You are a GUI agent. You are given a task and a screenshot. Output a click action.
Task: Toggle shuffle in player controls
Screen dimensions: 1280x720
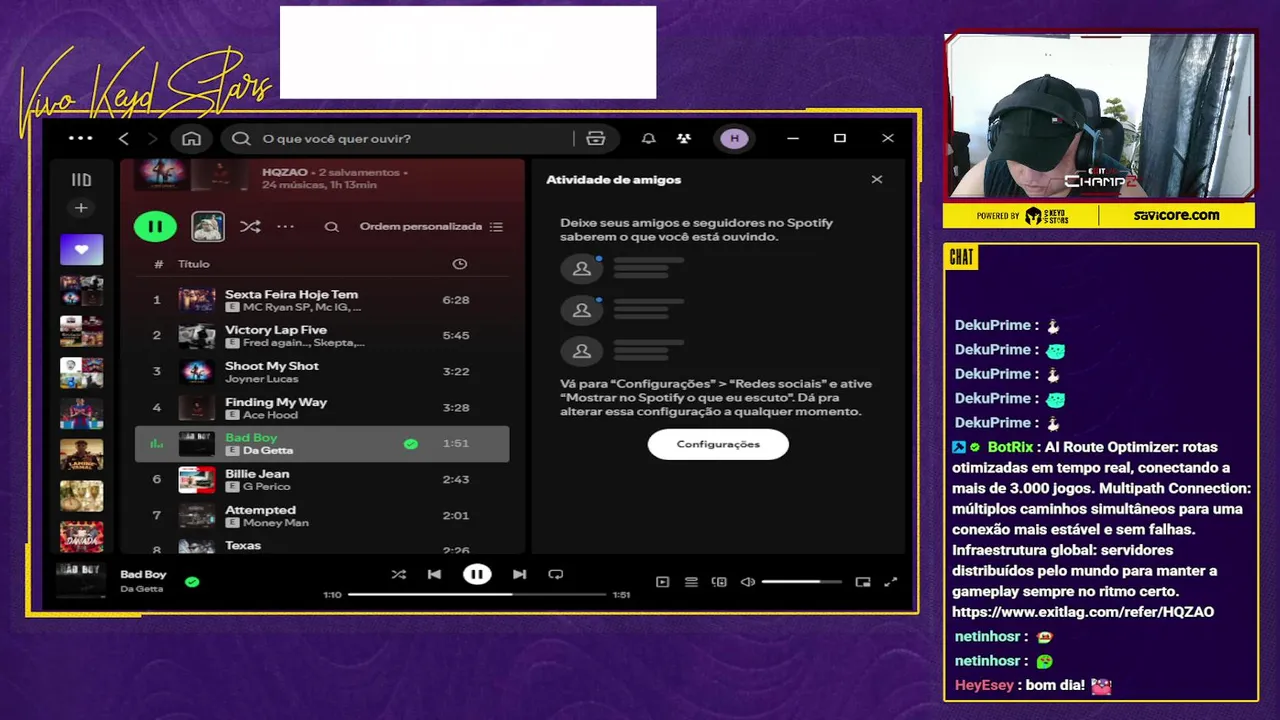click(x=399, y=575)
